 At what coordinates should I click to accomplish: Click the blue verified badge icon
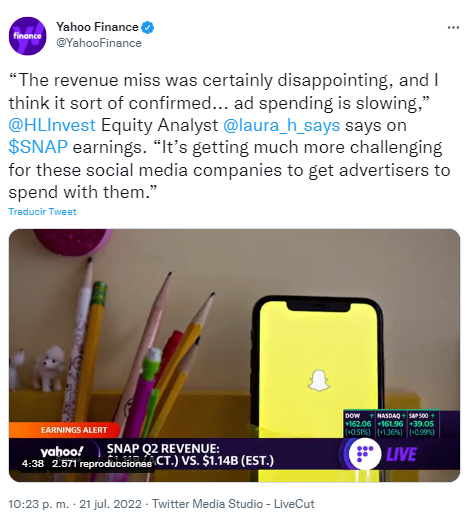click(x=148, y=27)
